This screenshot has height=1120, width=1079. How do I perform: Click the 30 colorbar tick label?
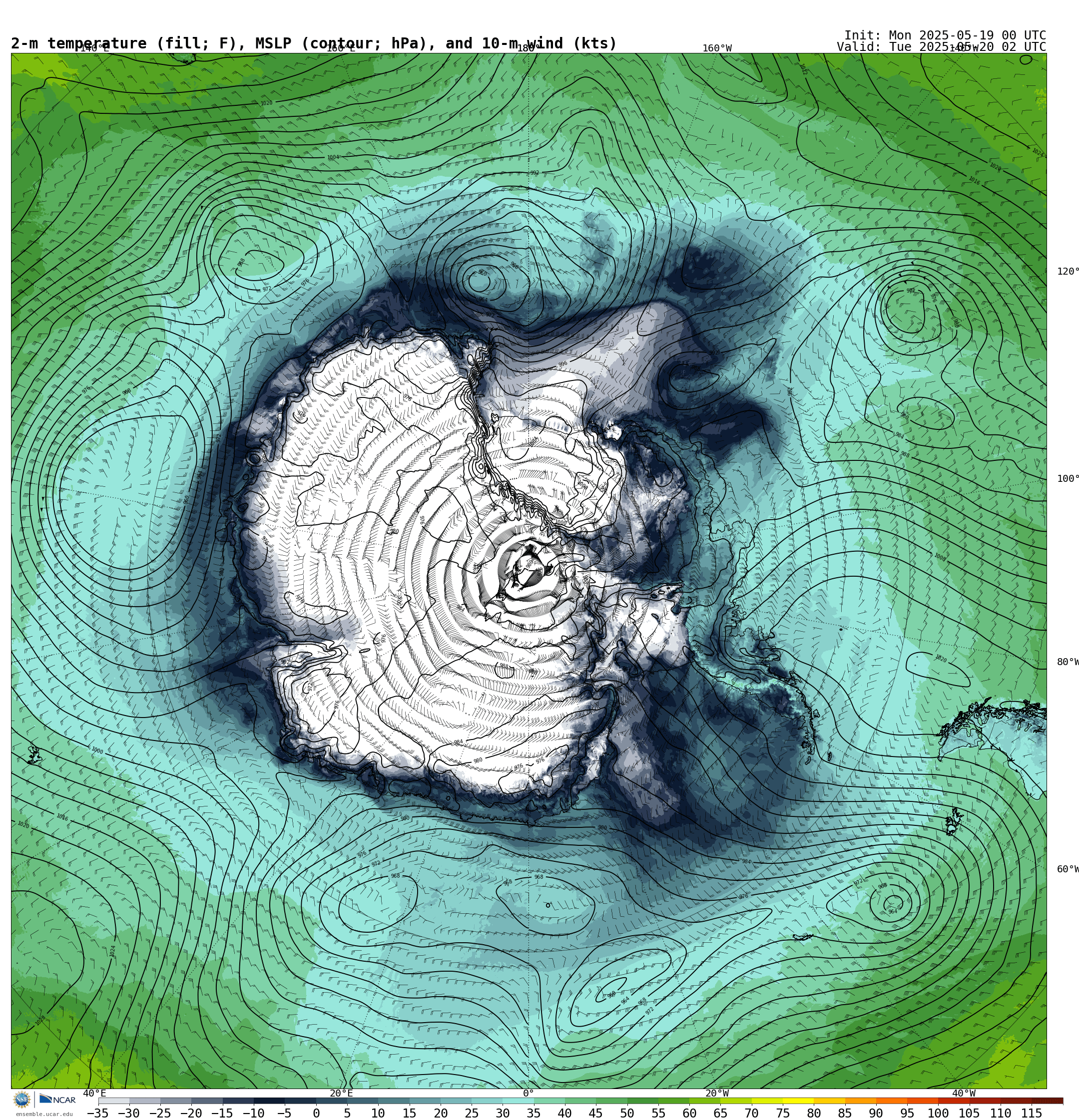[502, 1113]
